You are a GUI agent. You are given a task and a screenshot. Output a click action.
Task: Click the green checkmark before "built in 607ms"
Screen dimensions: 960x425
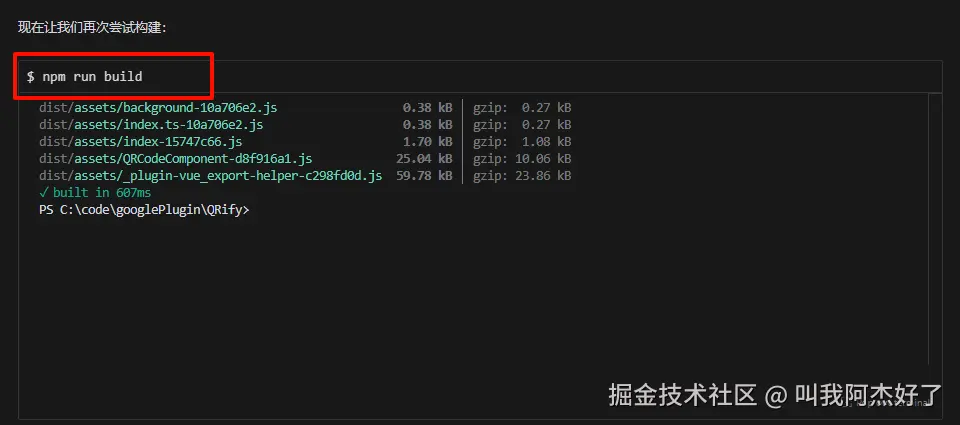[x=44, y=193]
